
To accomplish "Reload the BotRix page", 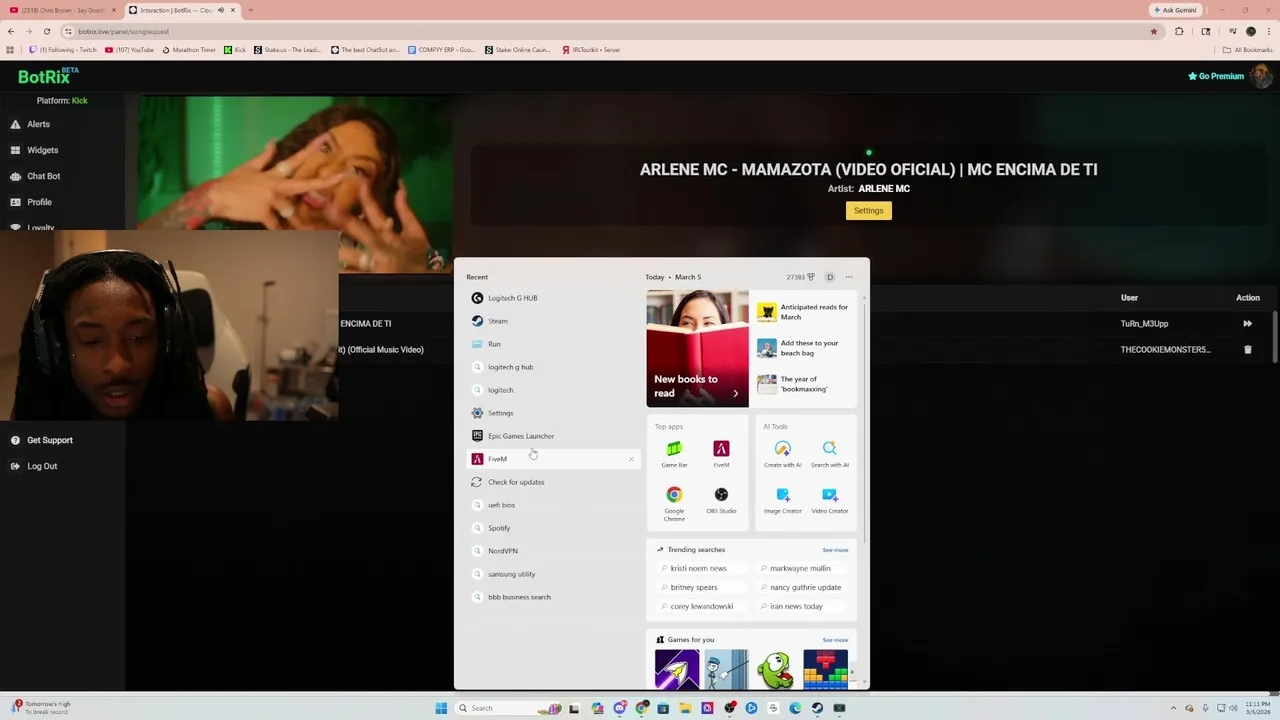I will point(46,31).
